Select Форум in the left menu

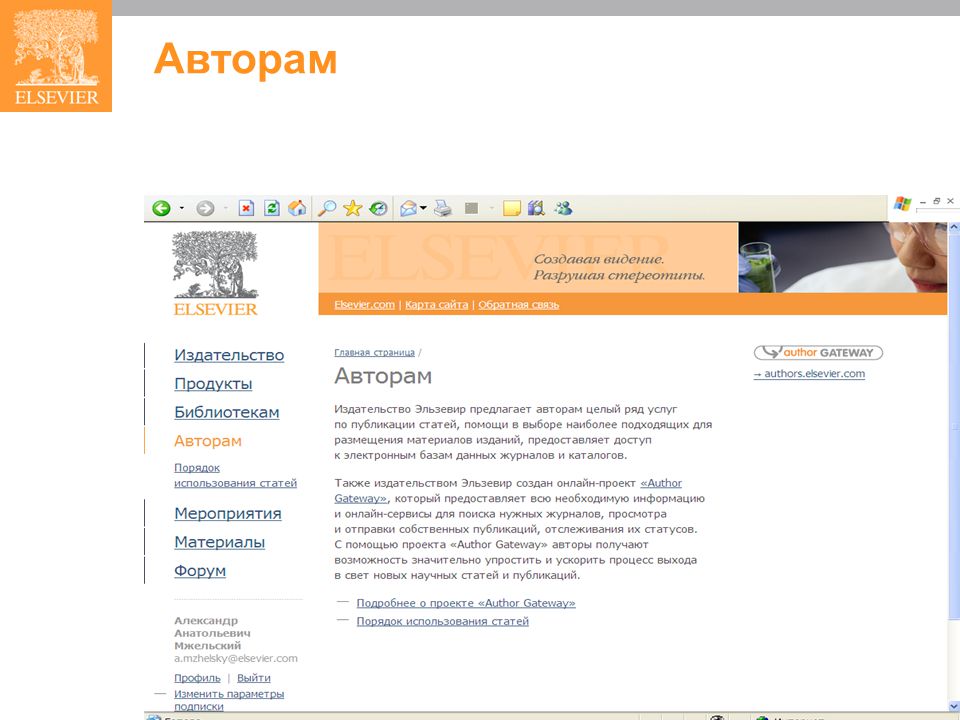pyautogui.click(x=200, y=571)
